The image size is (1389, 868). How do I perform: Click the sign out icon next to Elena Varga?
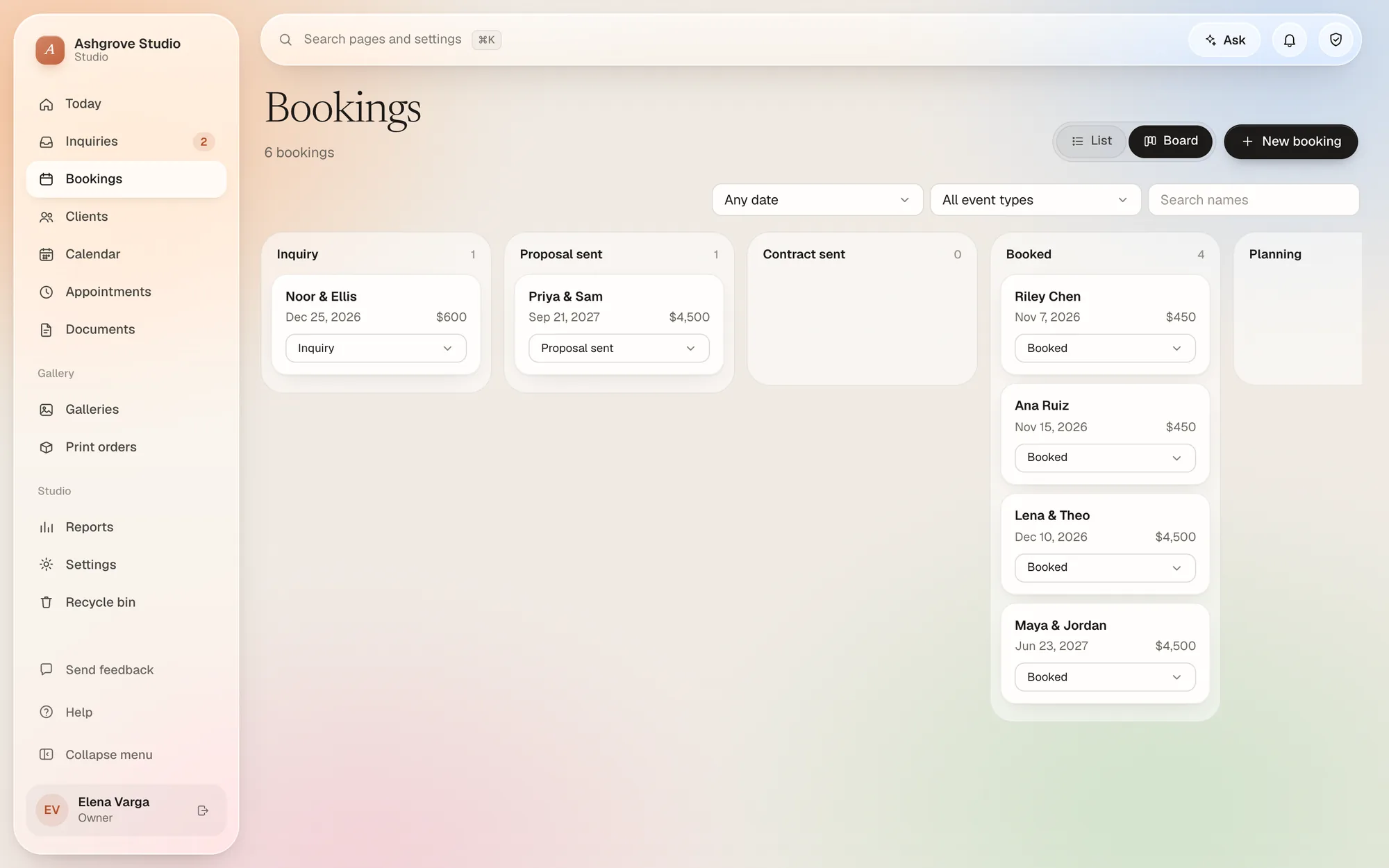pyautogui.click(x=203, y=810)
